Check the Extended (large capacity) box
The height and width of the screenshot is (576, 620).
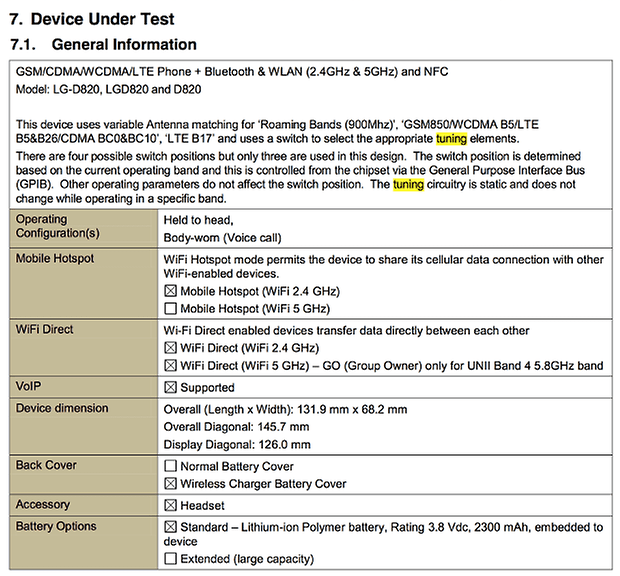tap(170, 559)
